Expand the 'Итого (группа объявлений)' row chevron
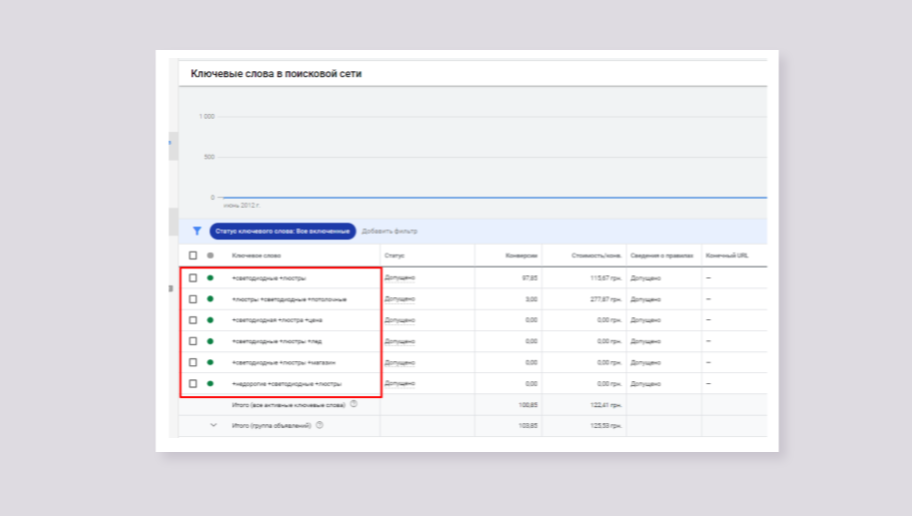This screenshot has height=516, width=912. tap(213, 425)
